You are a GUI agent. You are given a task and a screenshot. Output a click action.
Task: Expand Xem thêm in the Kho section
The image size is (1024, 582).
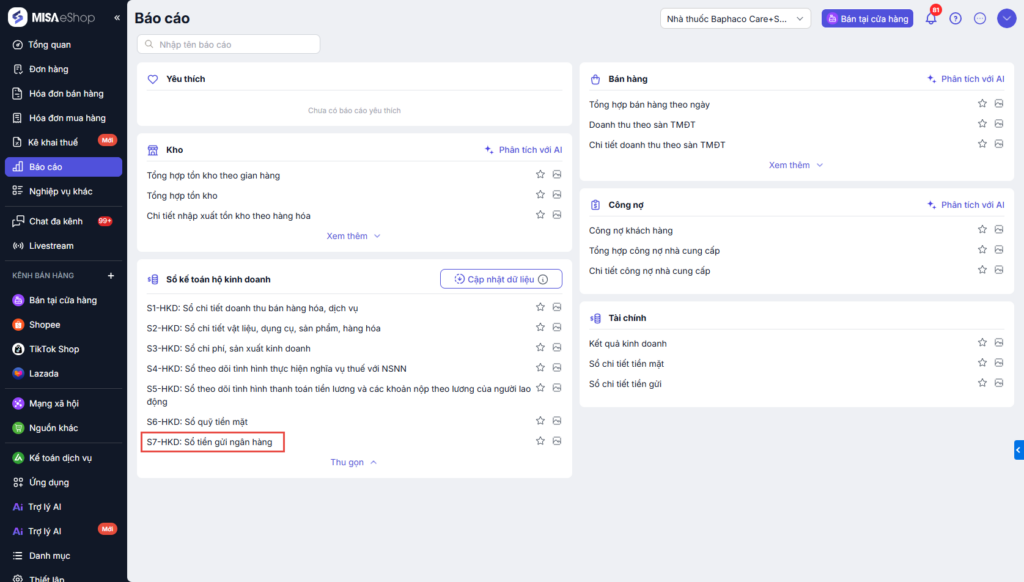(x=354, y=236)
